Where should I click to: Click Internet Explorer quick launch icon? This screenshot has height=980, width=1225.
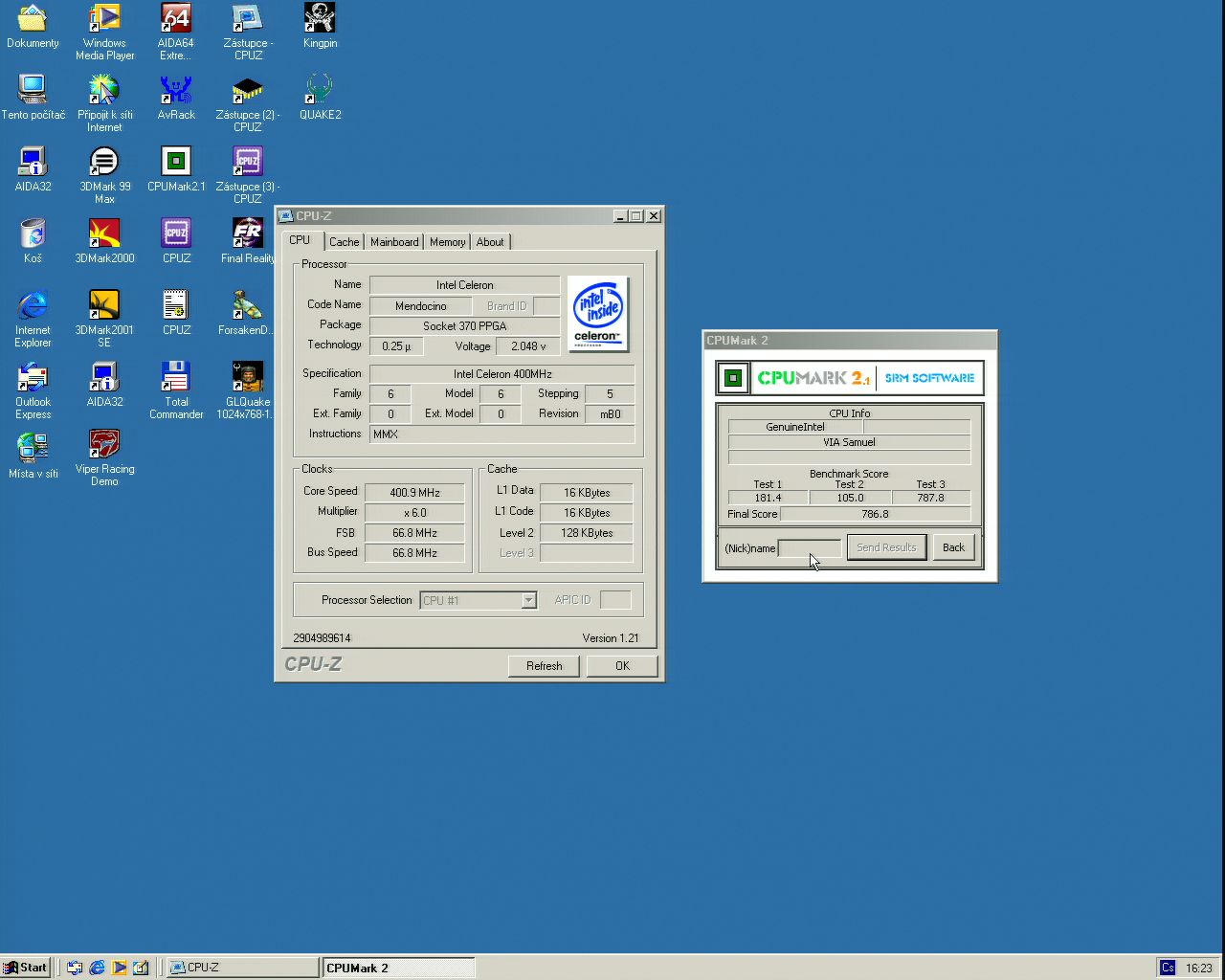click(x=97, y=968)
